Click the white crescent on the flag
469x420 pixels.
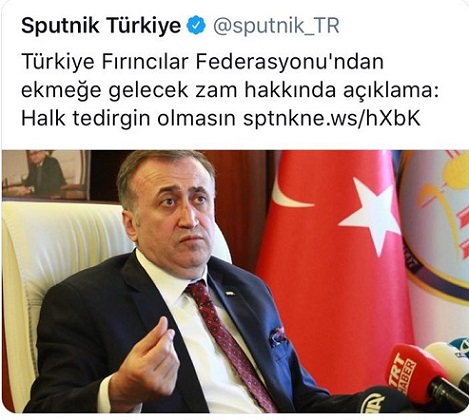291,190
